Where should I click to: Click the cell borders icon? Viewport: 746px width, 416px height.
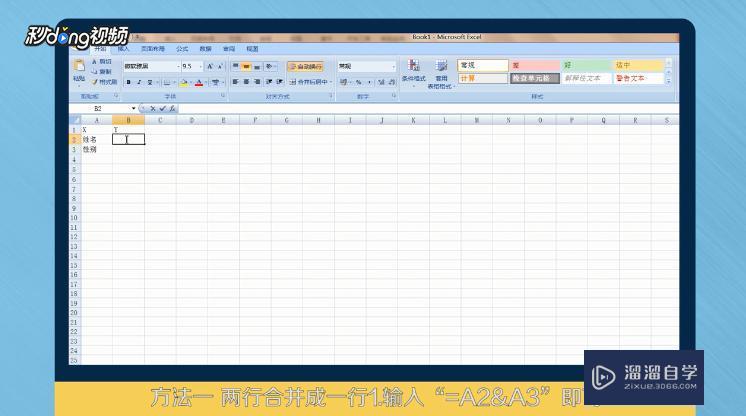[x=167, y=82]
